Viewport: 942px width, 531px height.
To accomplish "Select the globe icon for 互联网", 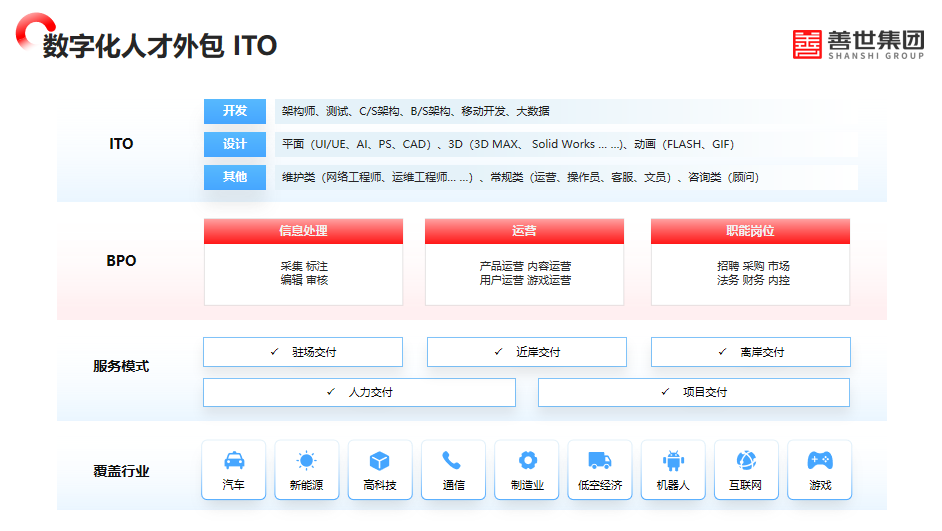I will click(746, 461).
